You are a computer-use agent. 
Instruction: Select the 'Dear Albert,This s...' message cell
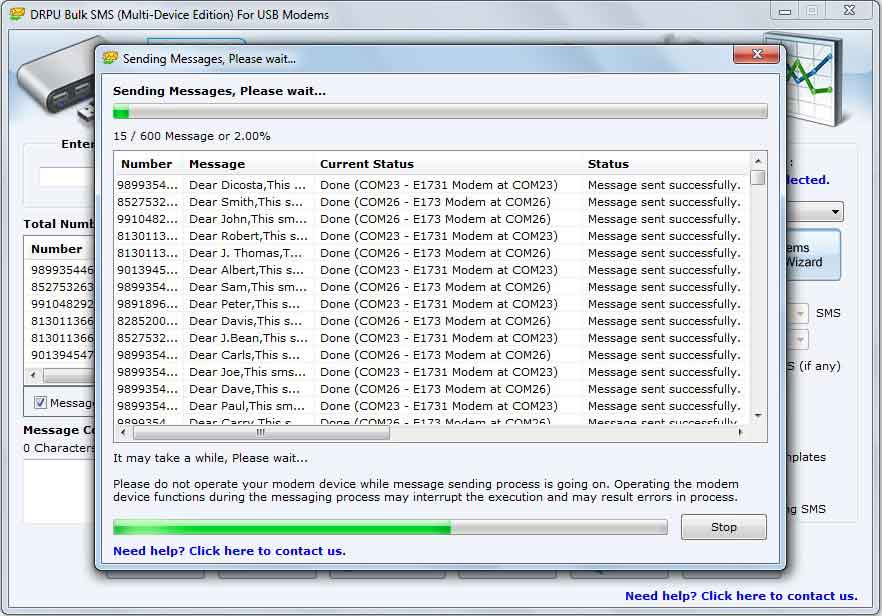246,270
